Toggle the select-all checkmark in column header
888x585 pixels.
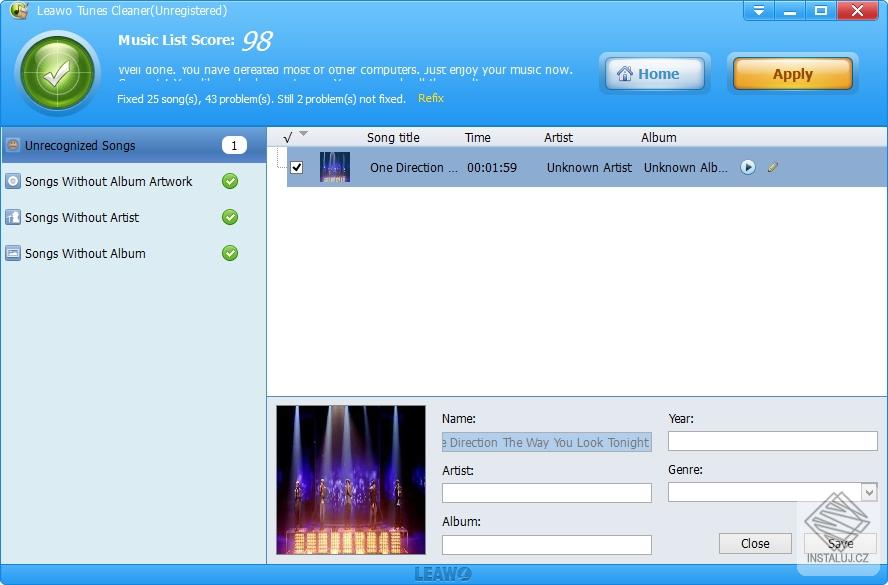click(x=288, y=137)
